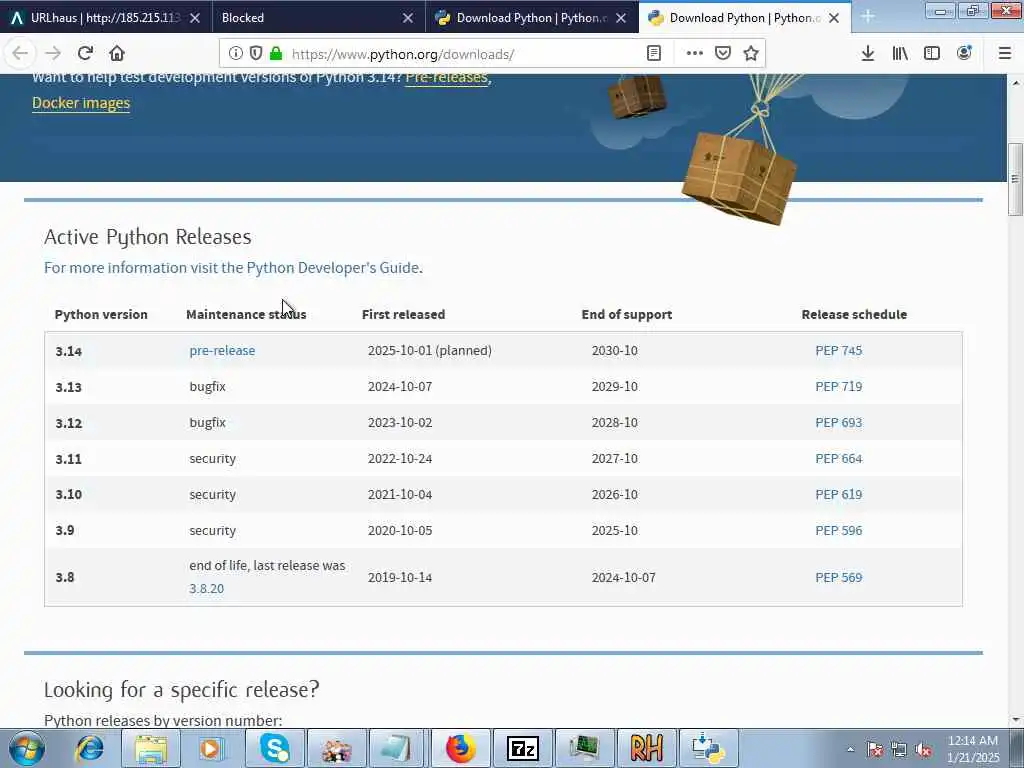Image resolution: width=1024 pixels, height=768 pixels.
Task: Click the browser forward arrow
Action: click(53, 54)
